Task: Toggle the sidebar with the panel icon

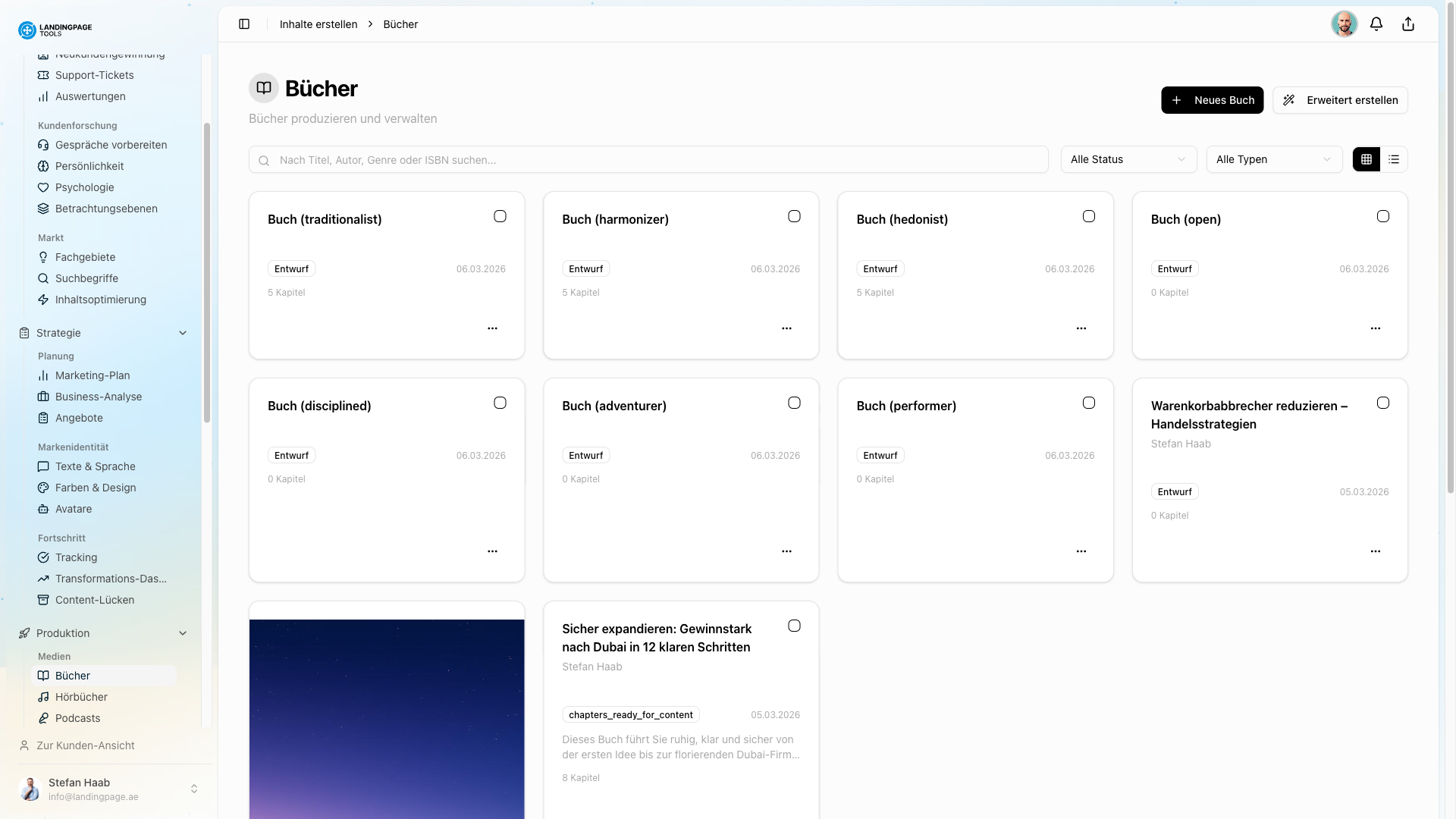Action: tap(244, 24)
